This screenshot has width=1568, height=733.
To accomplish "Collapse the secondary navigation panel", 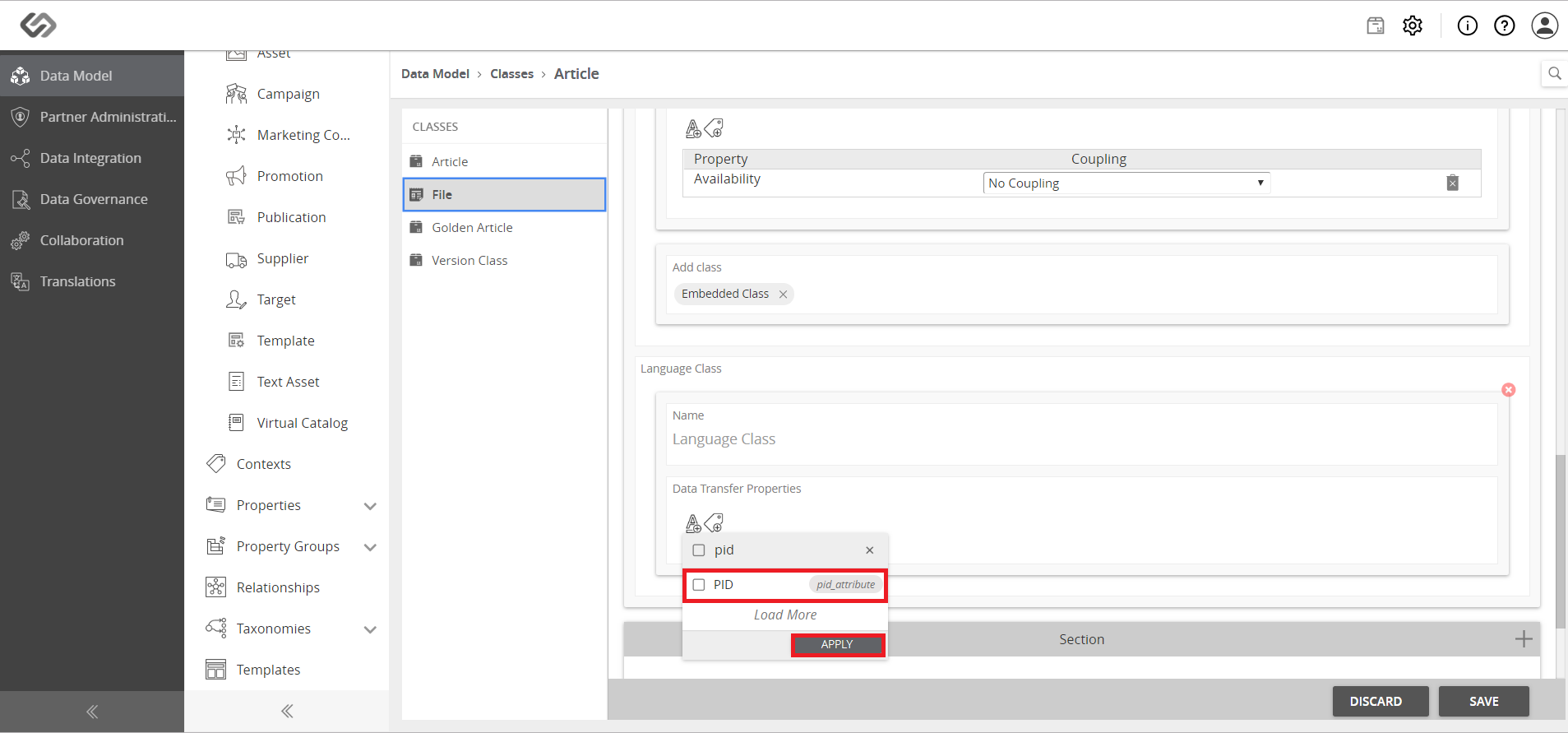I will 287,711.
